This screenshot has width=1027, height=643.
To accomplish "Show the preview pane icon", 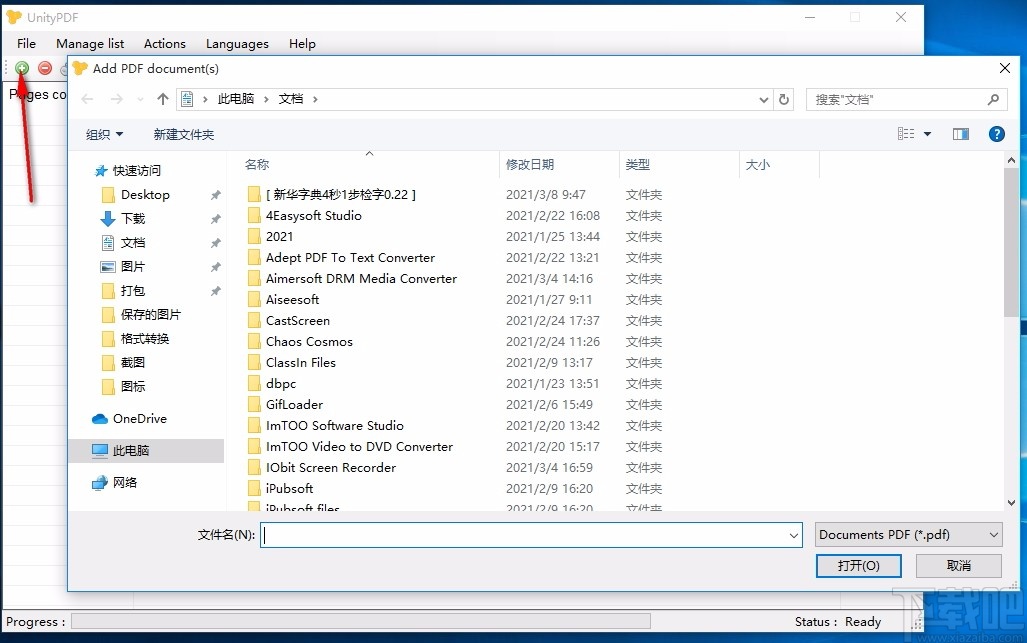I will [961, 133].
